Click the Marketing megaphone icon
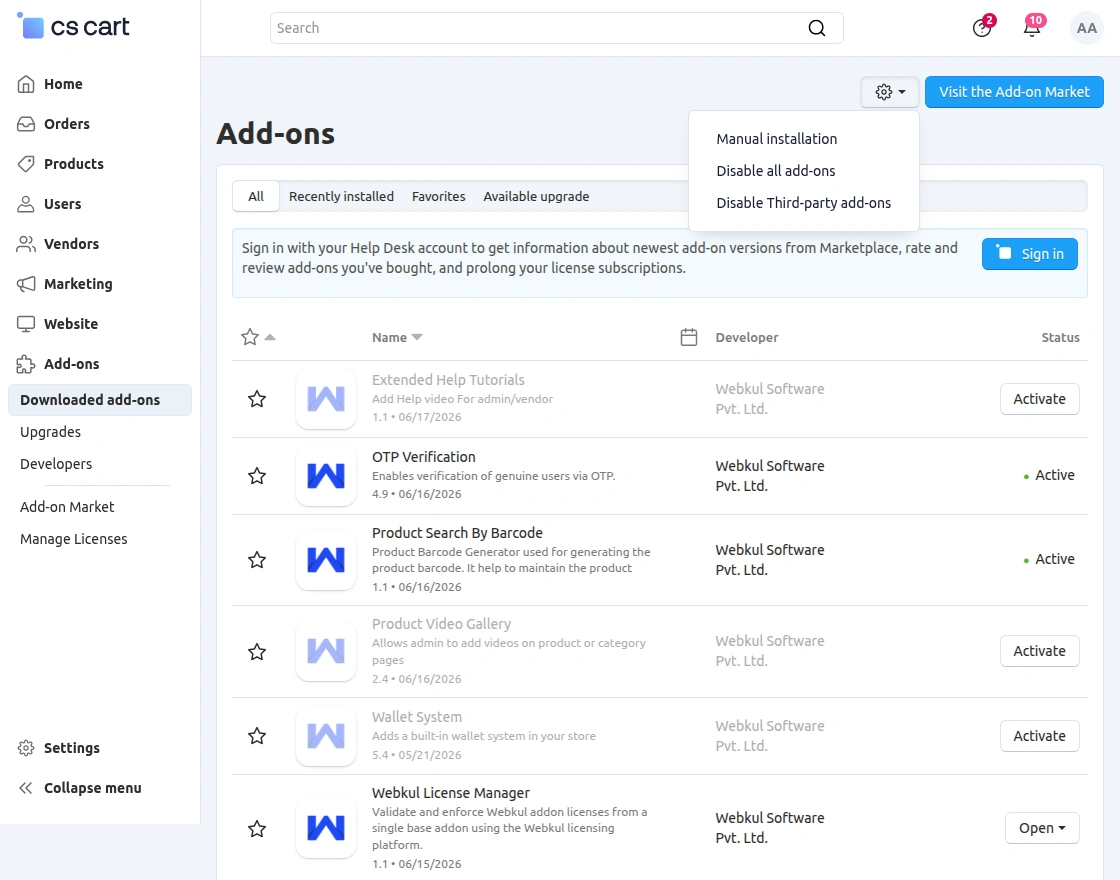1120x880 pixels. click(26, 284)
